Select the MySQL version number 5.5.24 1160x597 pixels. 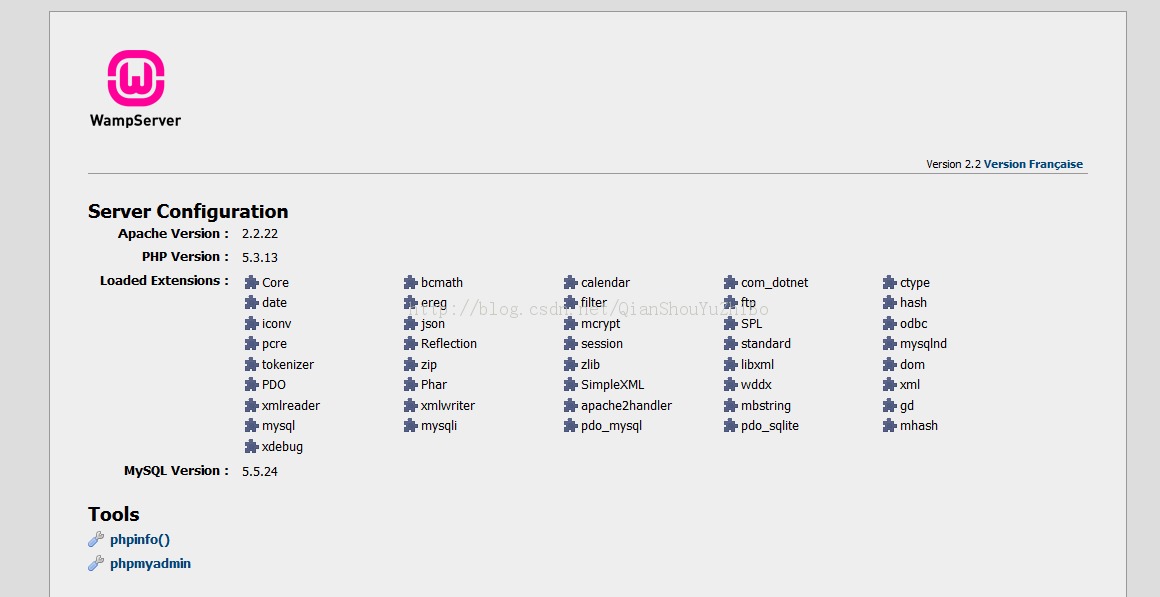[x=260, y=471]
